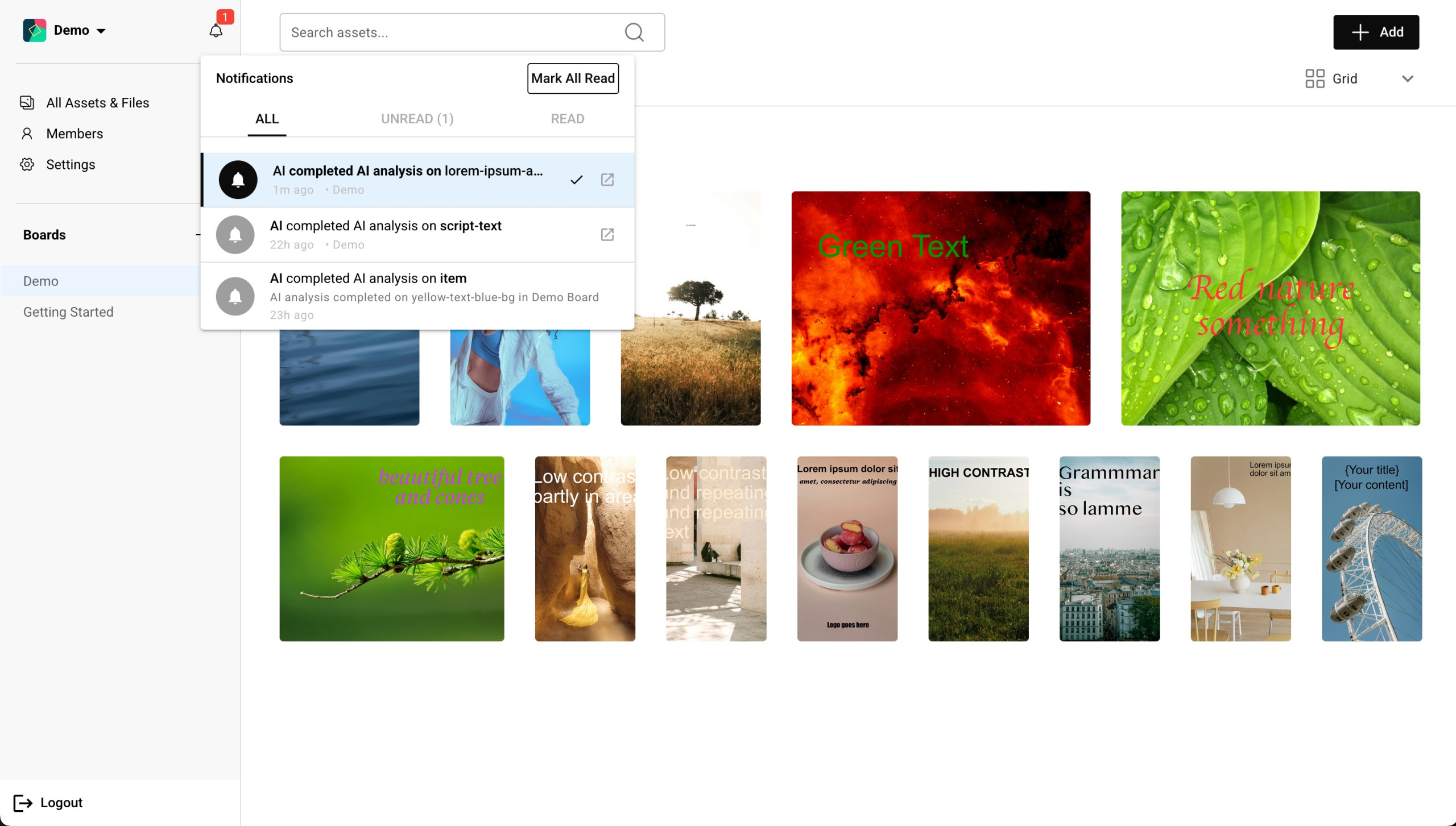The height and width of the screenshot is (826, 1456).
Task: Click the Settings gear icon in sidebar
Action: click(x=27, y=164)
